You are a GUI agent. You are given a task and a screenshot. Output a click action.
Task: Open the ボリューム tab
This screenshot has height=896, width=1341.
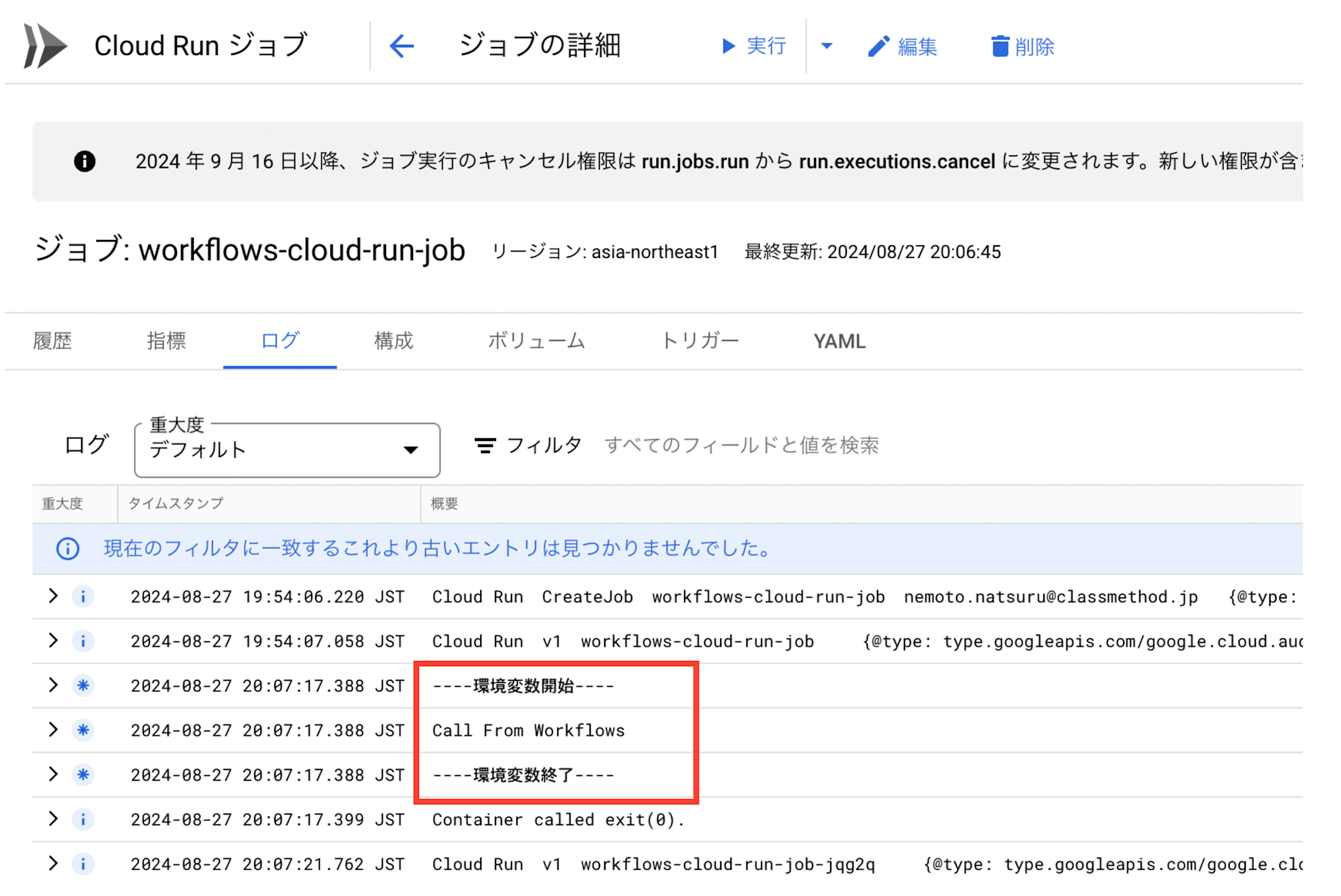(536, 341)
